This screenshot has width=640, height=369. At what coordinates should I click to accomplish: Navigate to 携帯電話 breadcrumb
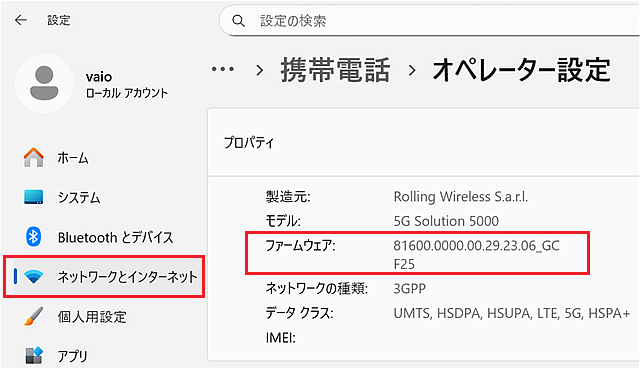click(x=336, y=70)
